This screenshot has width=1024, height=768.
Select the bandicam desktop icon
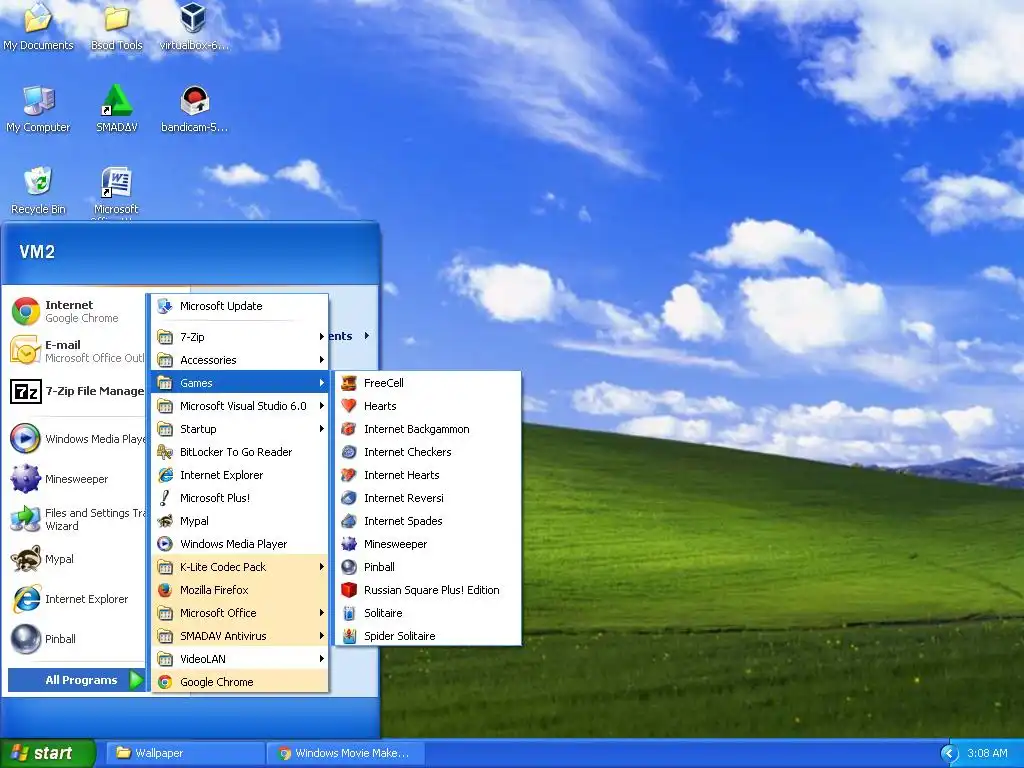click(x=195, y=109)
